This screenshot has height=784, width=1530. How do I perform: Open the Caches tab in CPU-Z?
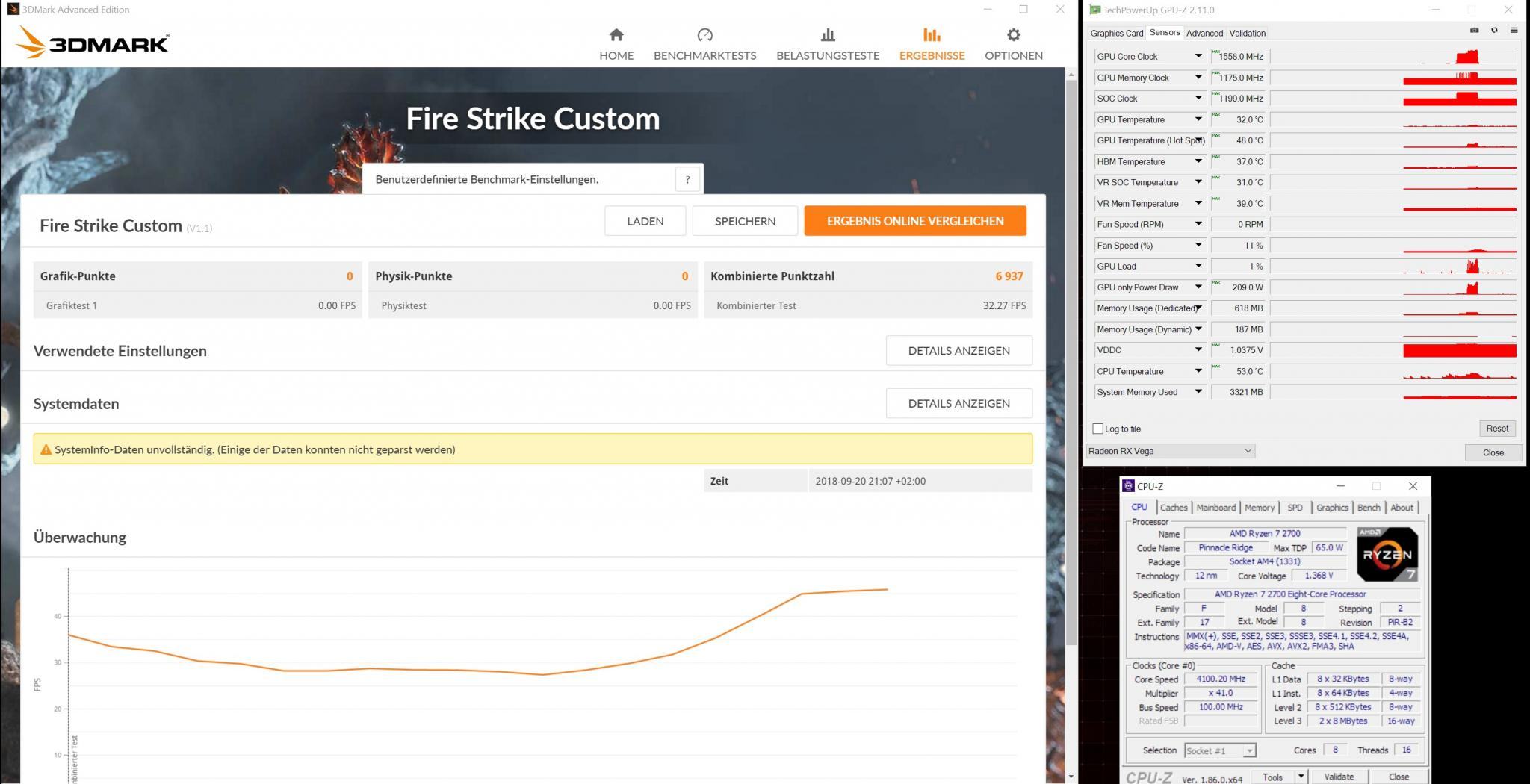coord(1173,508)
